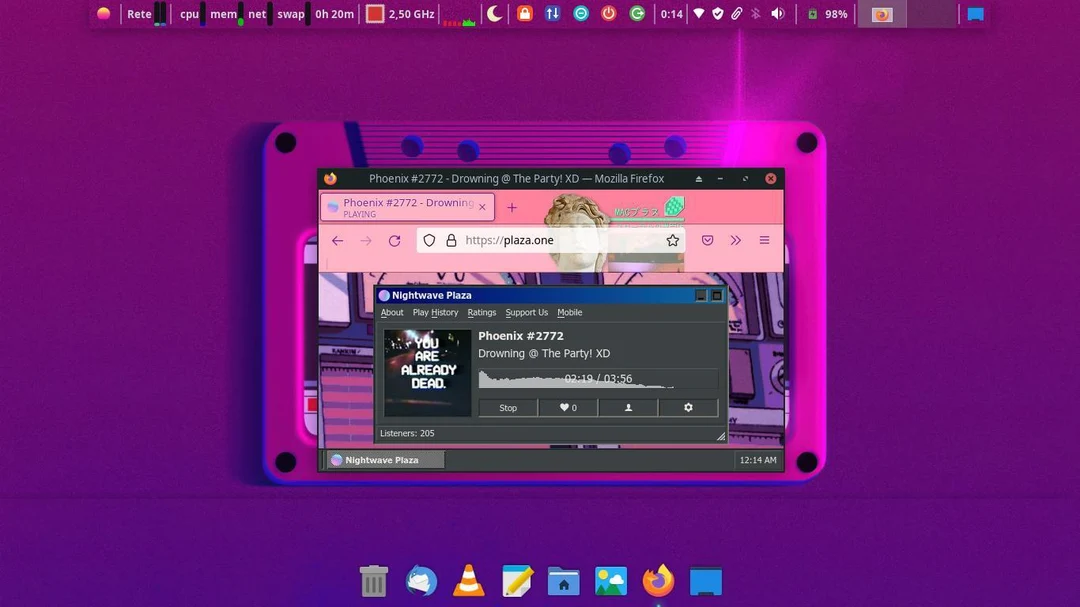This screenshot has height=607, width=1080.
Task: Click the heart to like current track
Action: click(x=567, y=407)
